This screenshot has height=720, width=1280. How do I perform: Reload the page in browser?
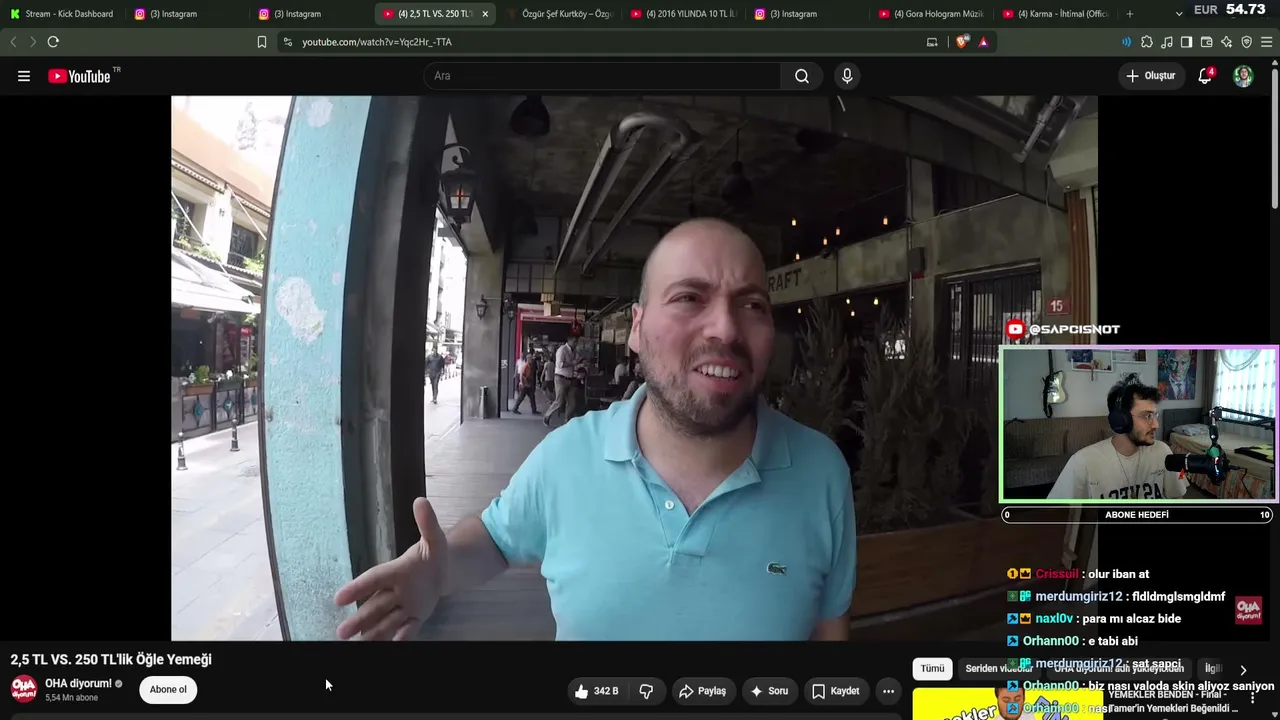(53, 42)
